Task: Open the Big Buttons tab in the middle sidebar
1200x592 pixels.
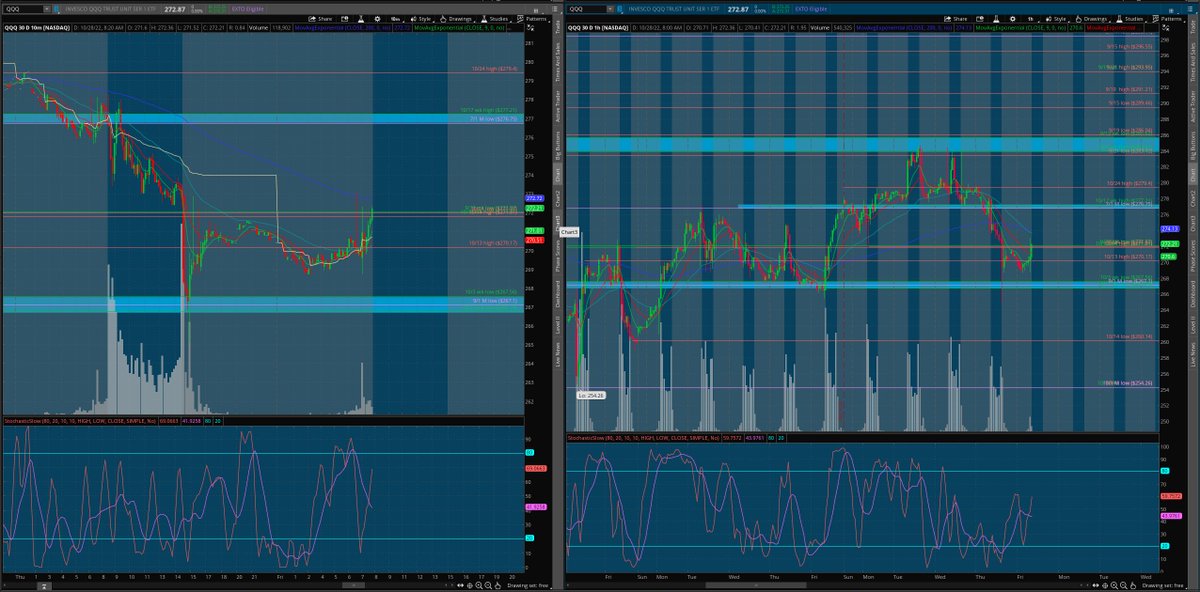Action: coord(558,147)
